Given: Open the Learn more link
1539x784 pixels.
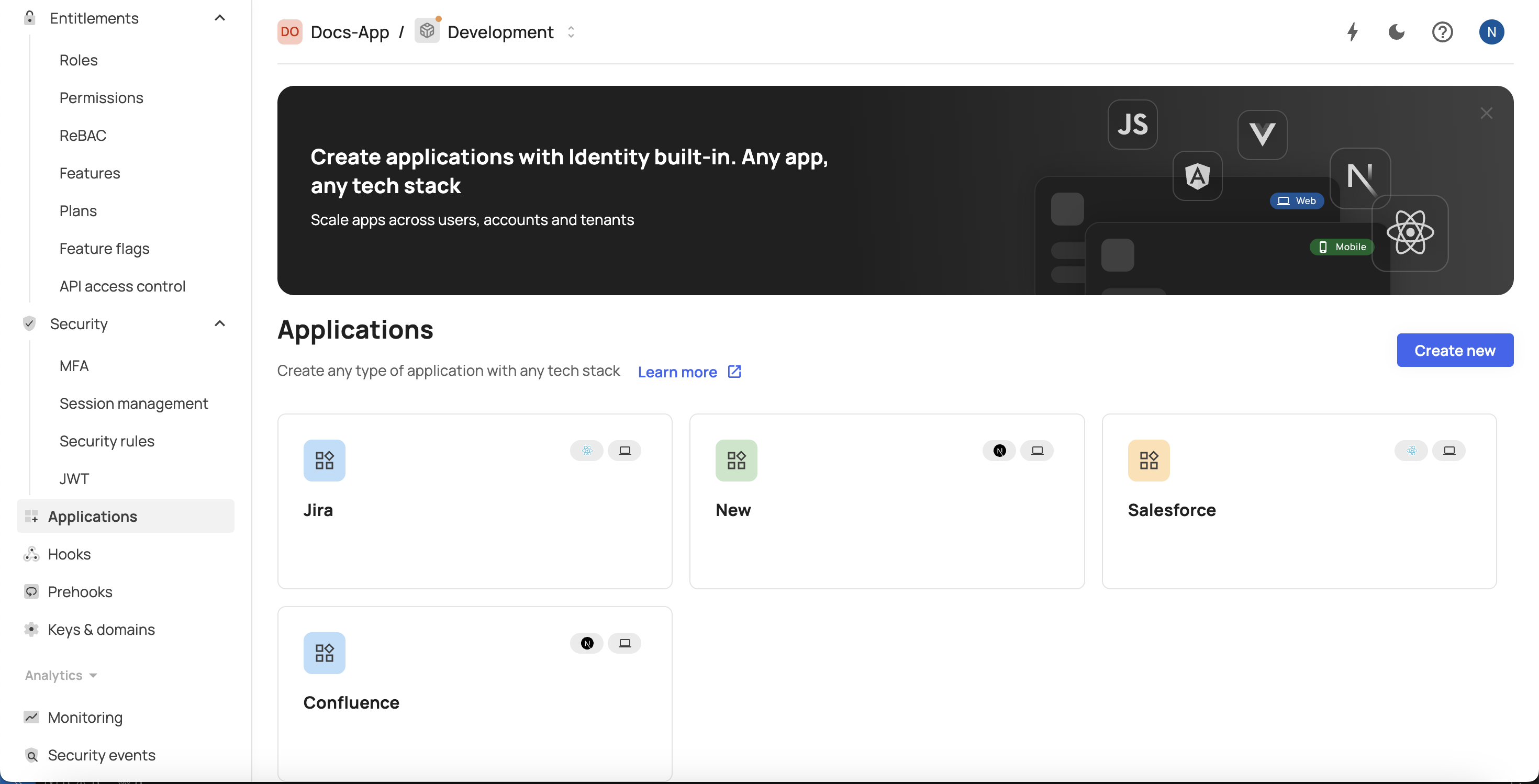Looking at the screenshot, I should pyautogui.click(x=688, y=372).
